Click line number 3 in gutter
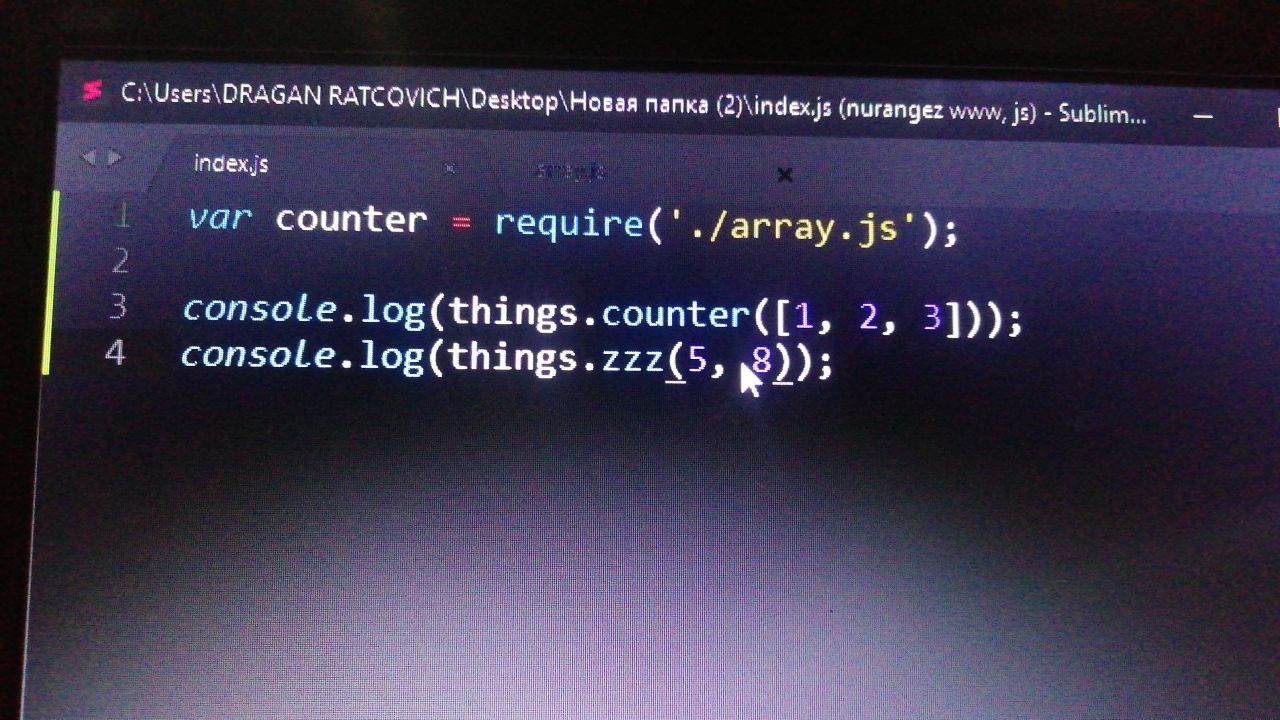This screenshot has height=720, width=1280. pyautogui.click(x=118, y=307)
